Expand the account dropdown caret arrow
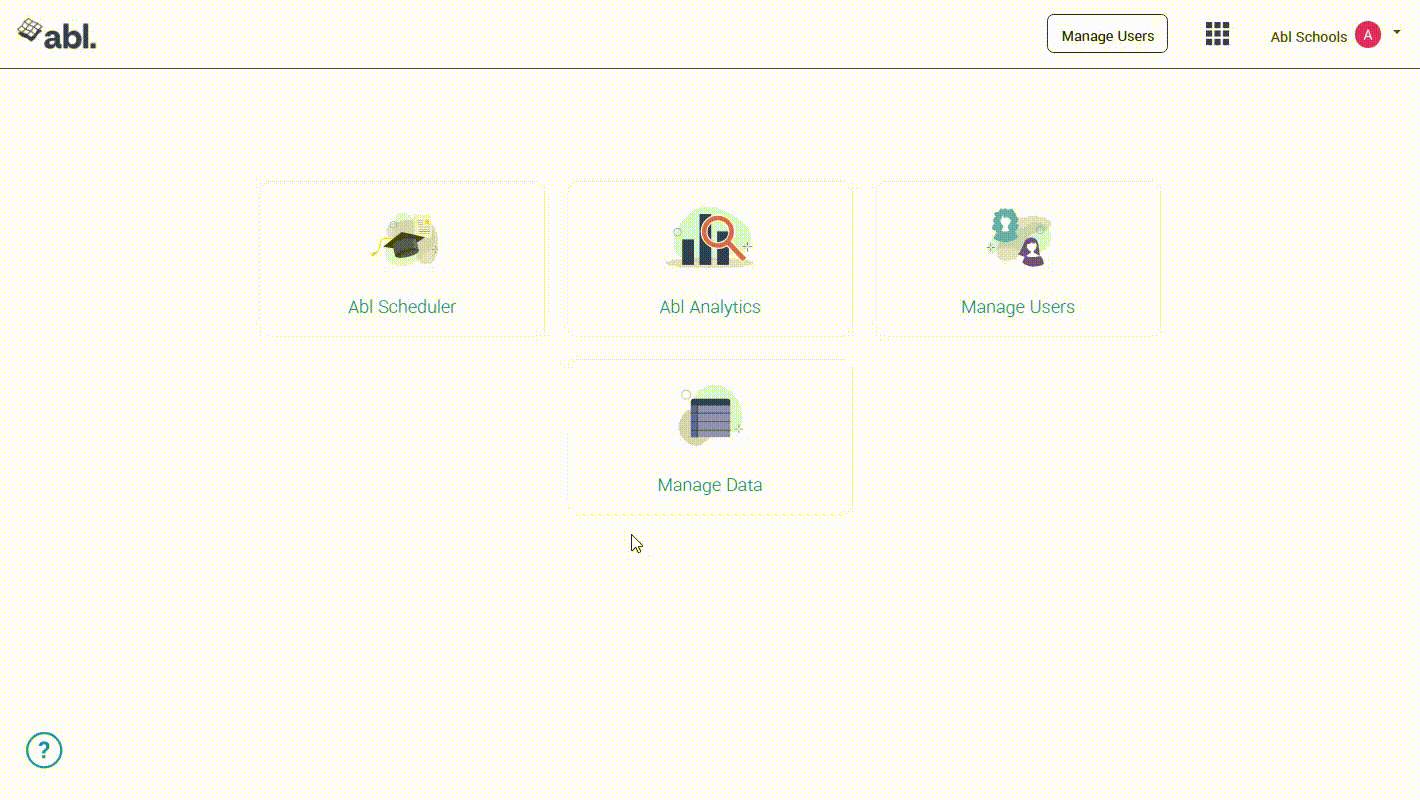The image size is (1420, 800). click(x=1397, y=32)
